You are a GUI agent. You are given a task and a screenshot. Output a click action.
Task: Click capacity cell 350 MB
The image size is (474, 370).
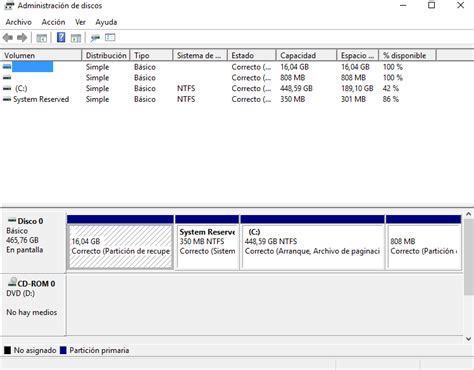click(293, 99)
